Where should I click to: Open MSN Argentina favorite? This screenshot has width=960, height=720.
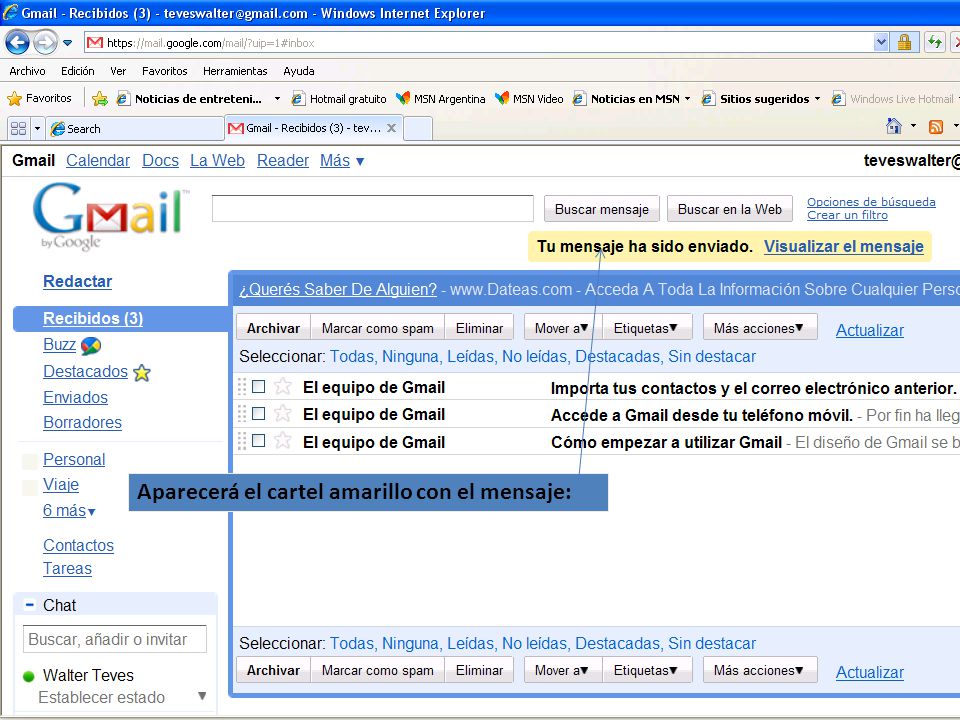(x=440, y=99)
